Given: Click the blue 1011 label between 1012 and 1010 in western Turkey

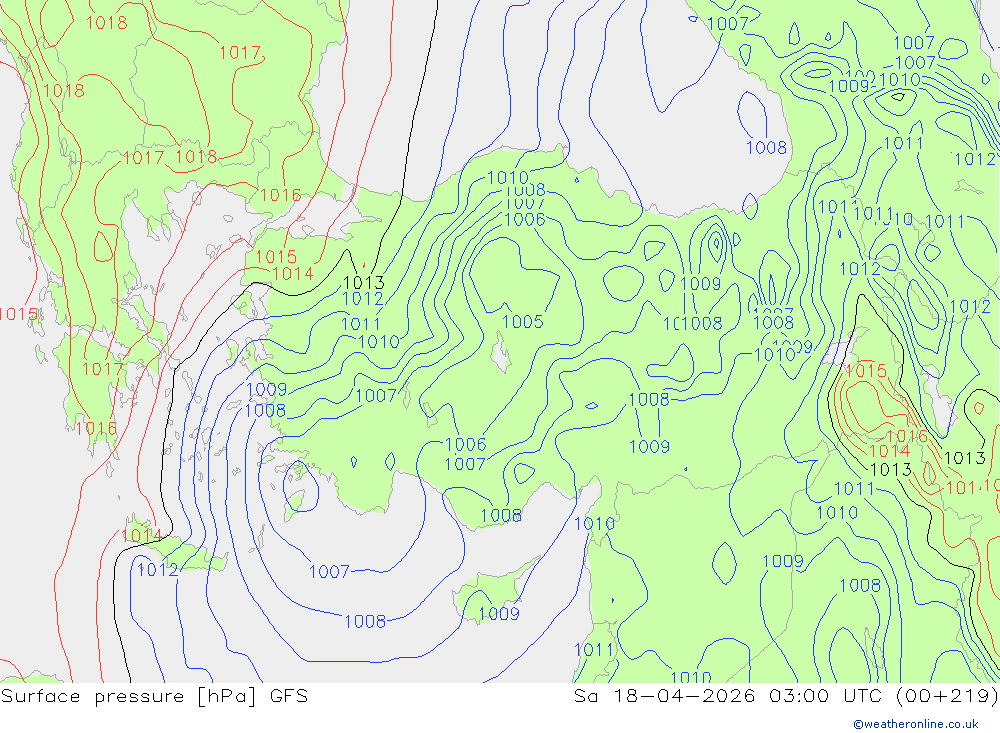Looking at the screenshot, I should [x=361, y=324].
